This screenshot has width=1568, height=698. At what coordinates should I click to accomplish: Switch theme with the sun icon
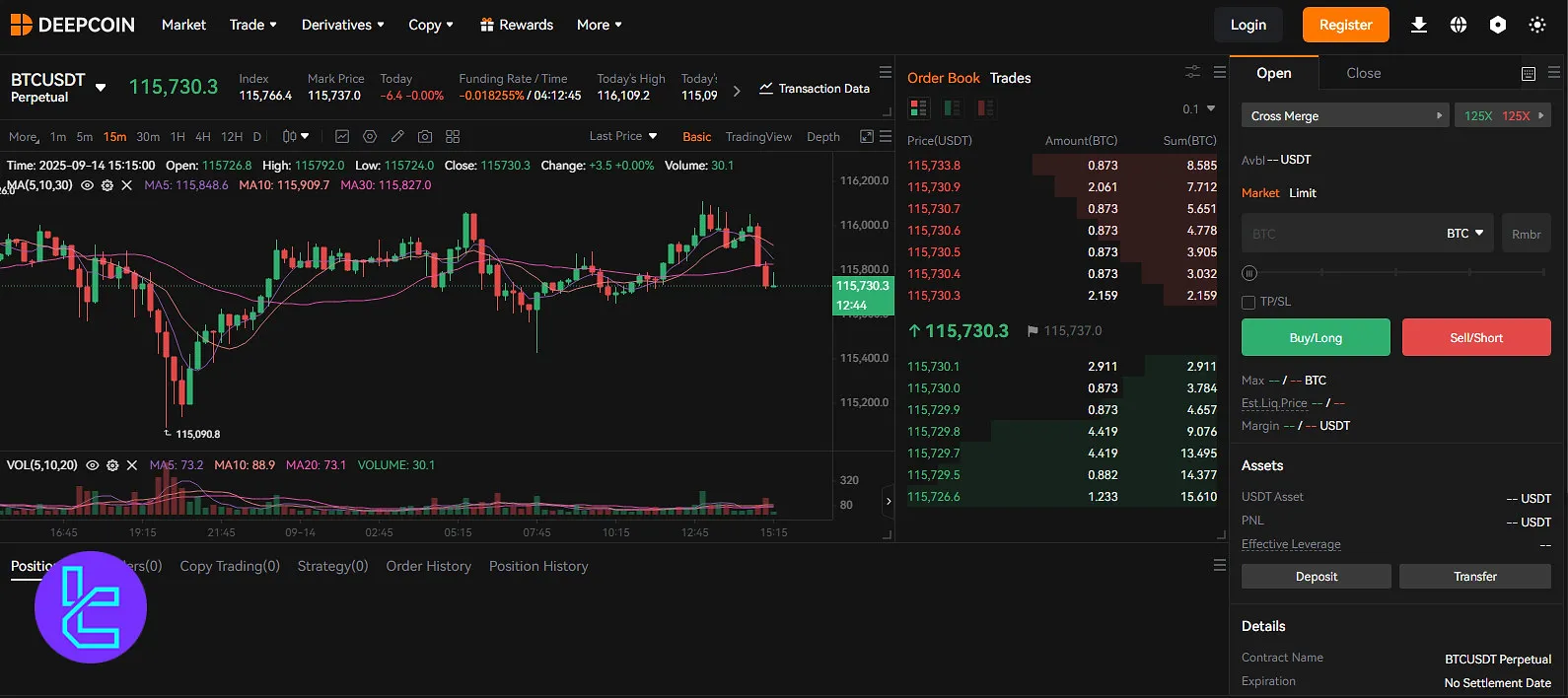click(1537, 25)
